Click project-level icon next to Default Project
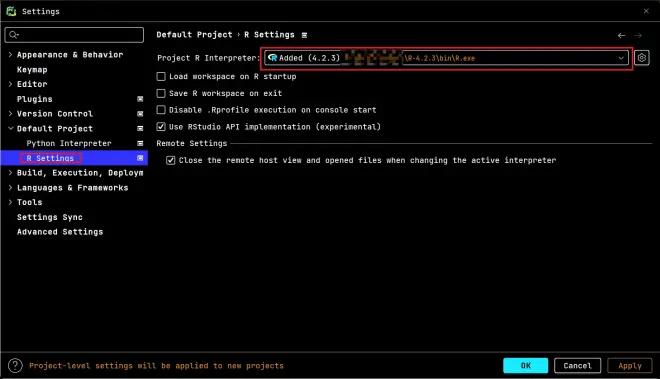The image size is (660, 379). coord(140,128)
